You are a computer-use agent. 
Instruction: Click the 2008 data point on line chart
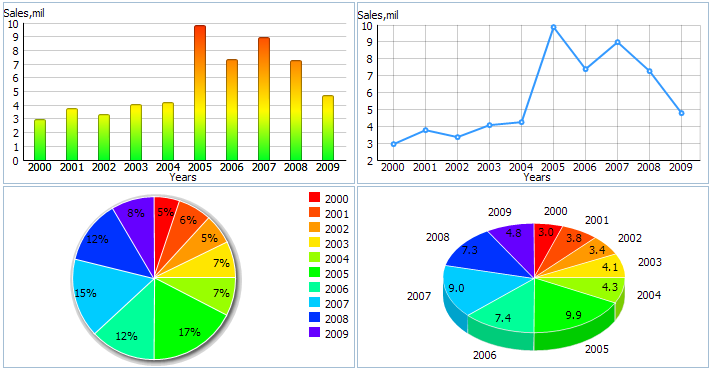(650, 71)
